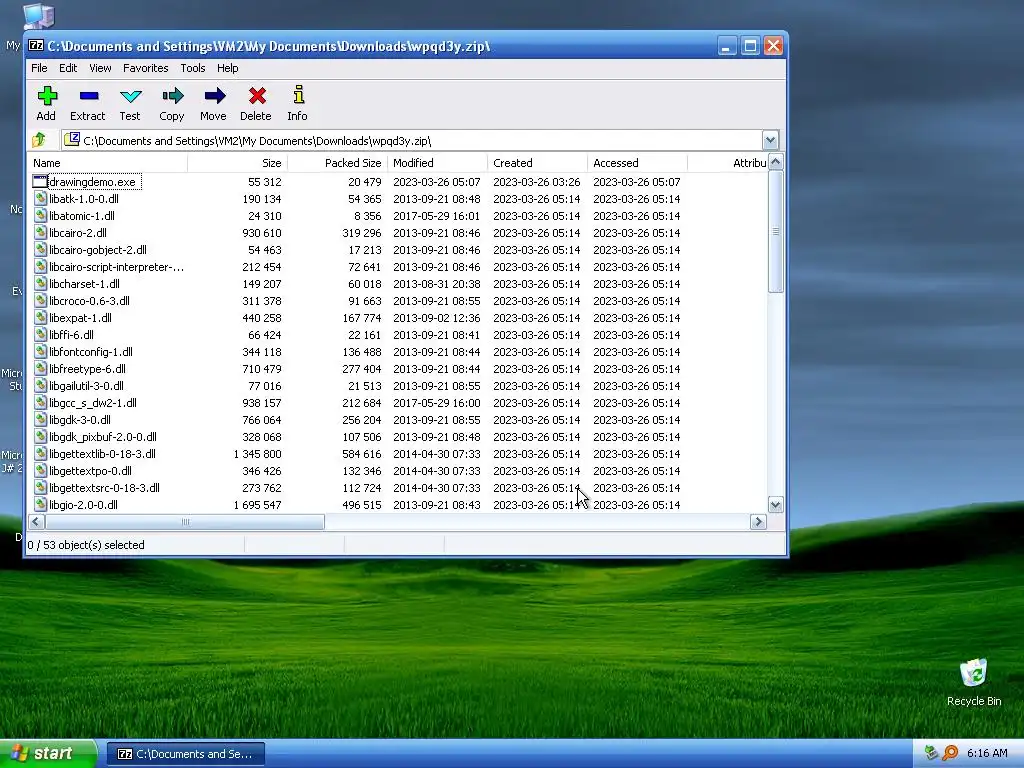This screenshot has height=768, width=1024.
Task: Click the red Delete toolbar icon
Action: (x=257, y=96)
